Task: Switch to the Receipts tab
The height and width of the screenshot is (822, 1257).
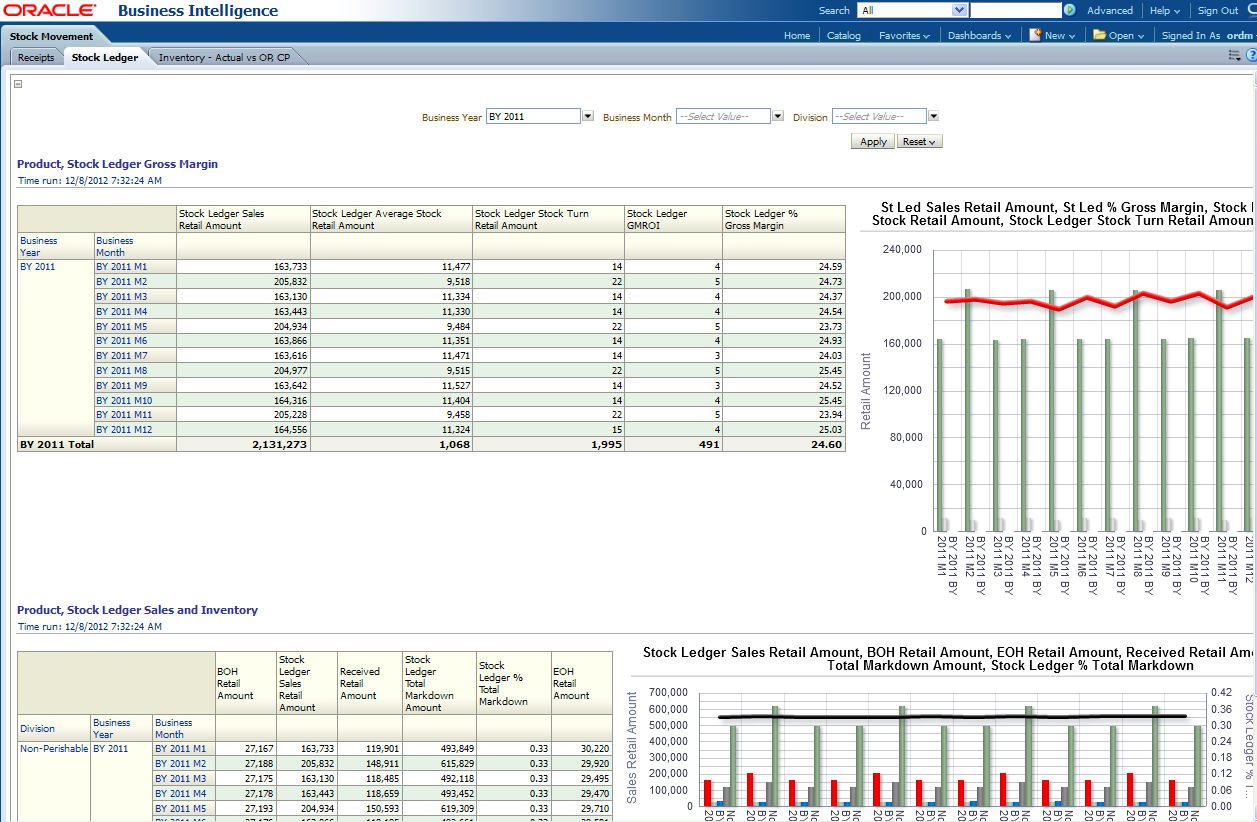Action: [x=36, y=58]
